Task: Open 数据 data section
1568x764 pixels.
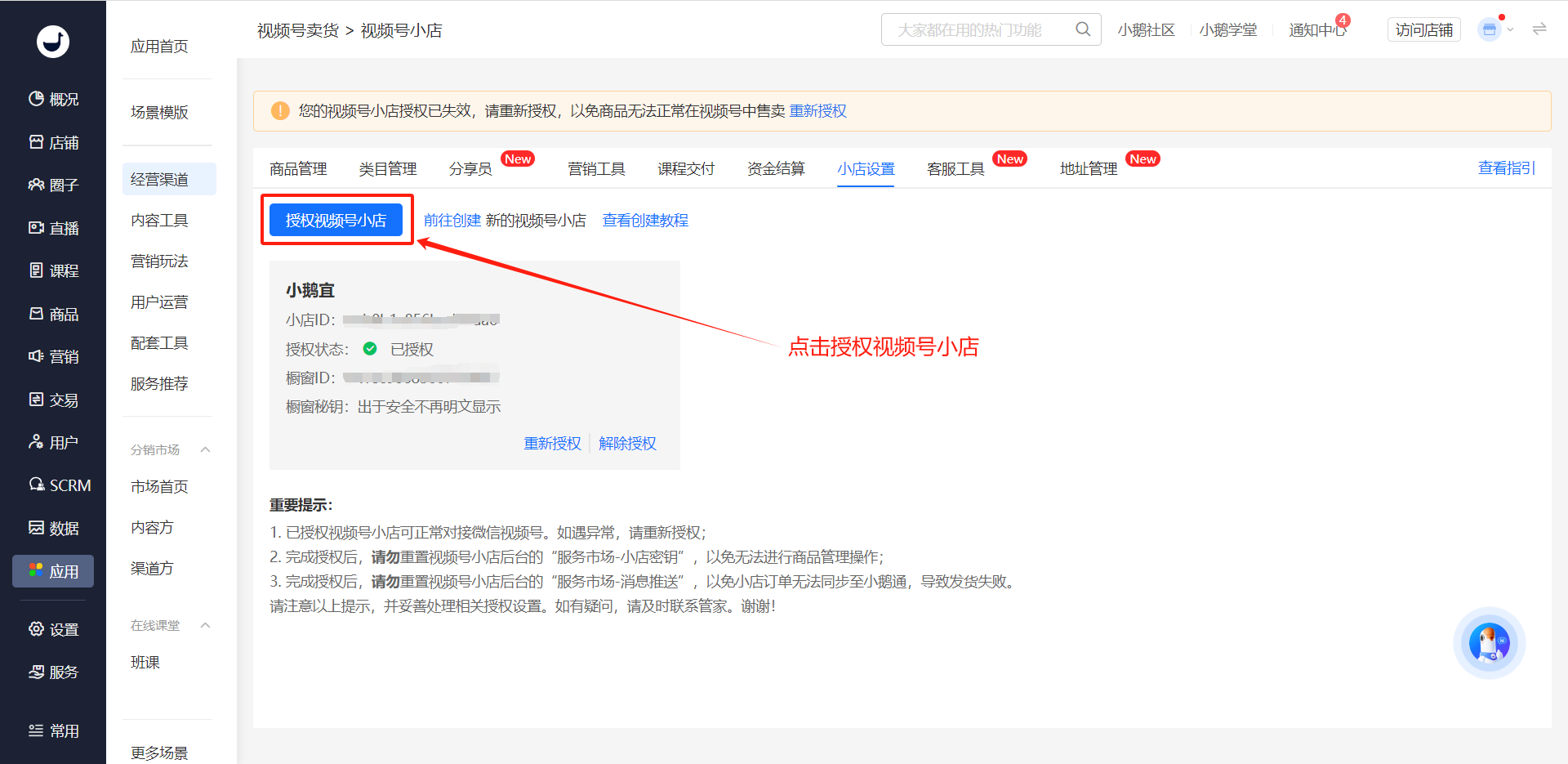Action: pyautogui.click(x=53, y=528)
